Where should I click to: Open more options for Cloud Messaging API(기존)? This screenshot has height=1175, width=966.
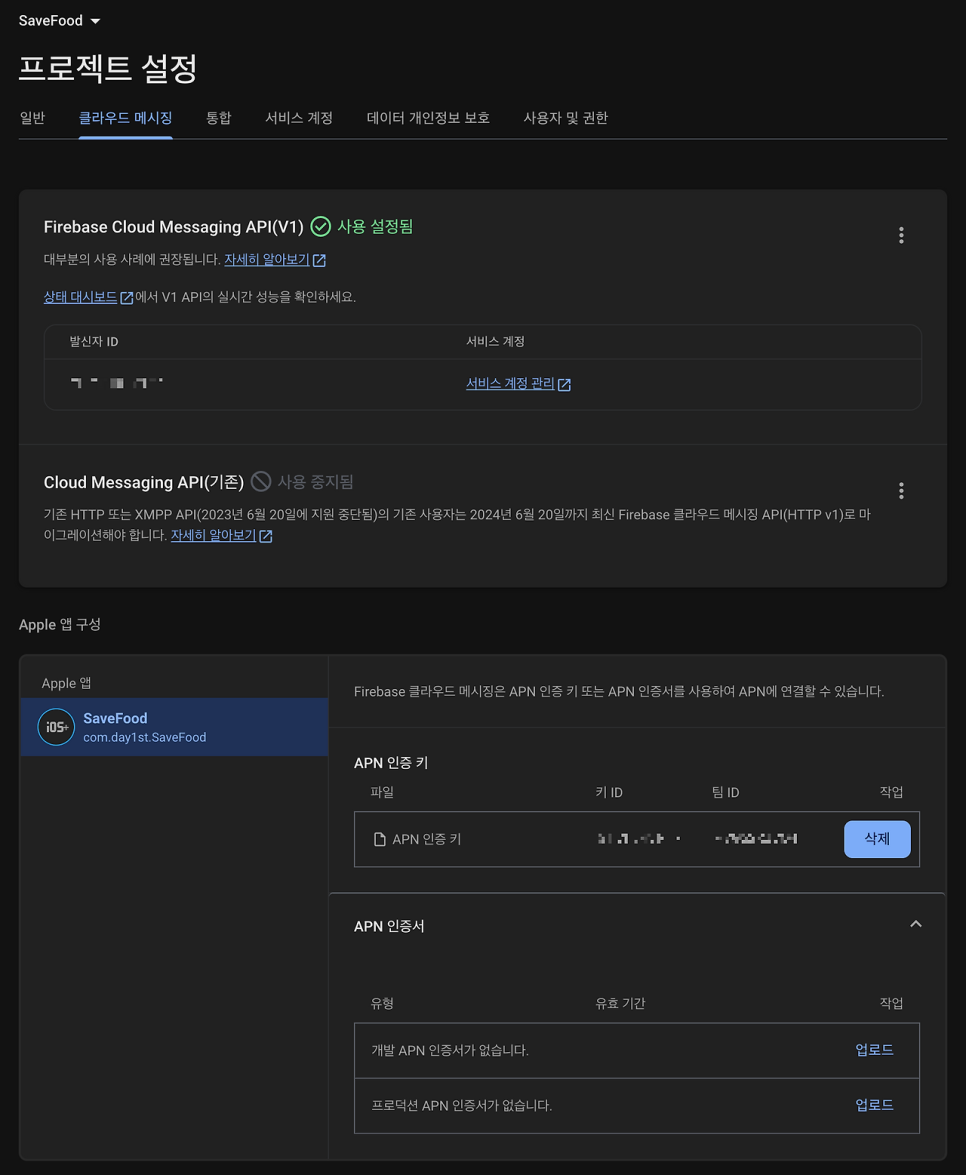click(901, 491)
